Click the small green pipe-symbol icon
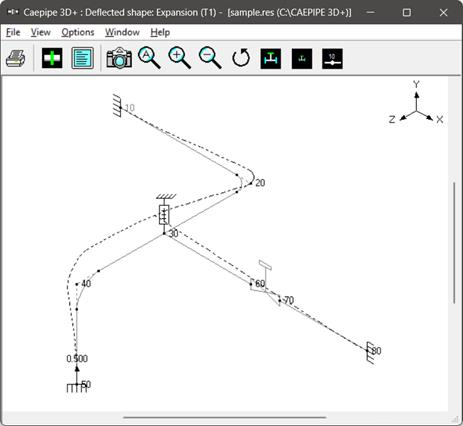463x426 pixels. [302, 59]
